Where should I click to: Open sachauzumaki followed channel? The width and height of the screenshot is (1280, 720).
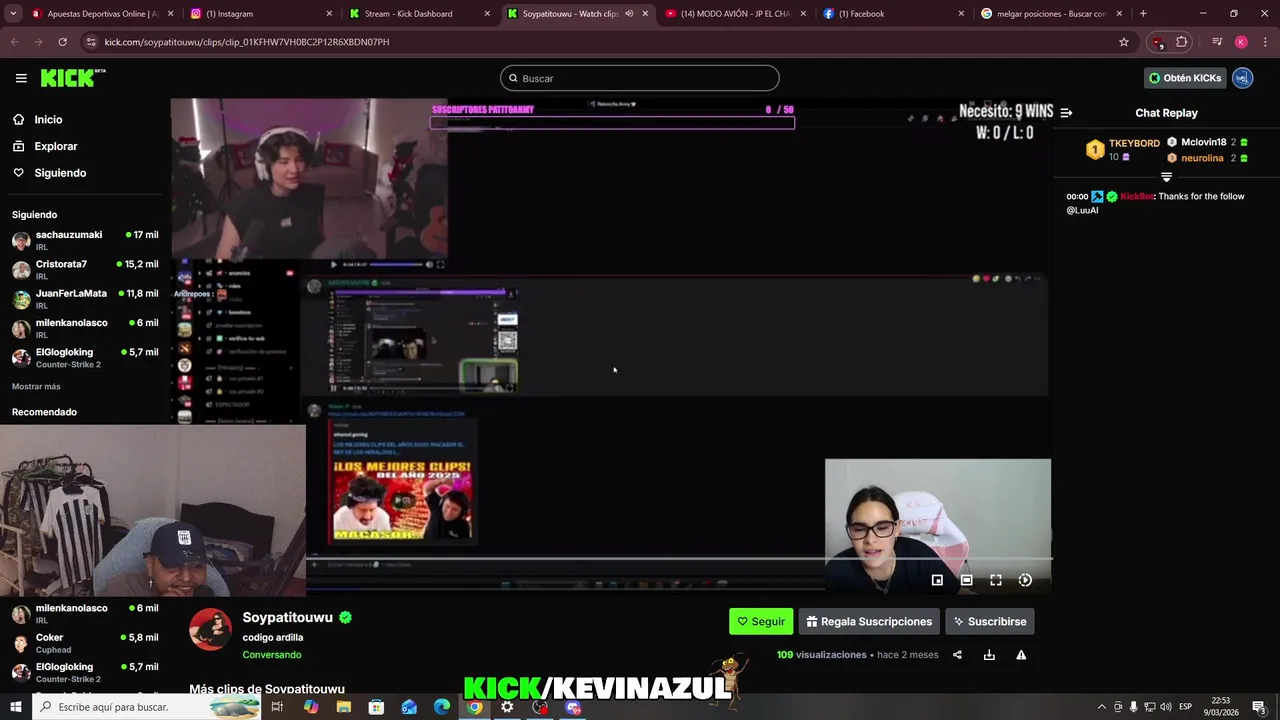(85, 240)
